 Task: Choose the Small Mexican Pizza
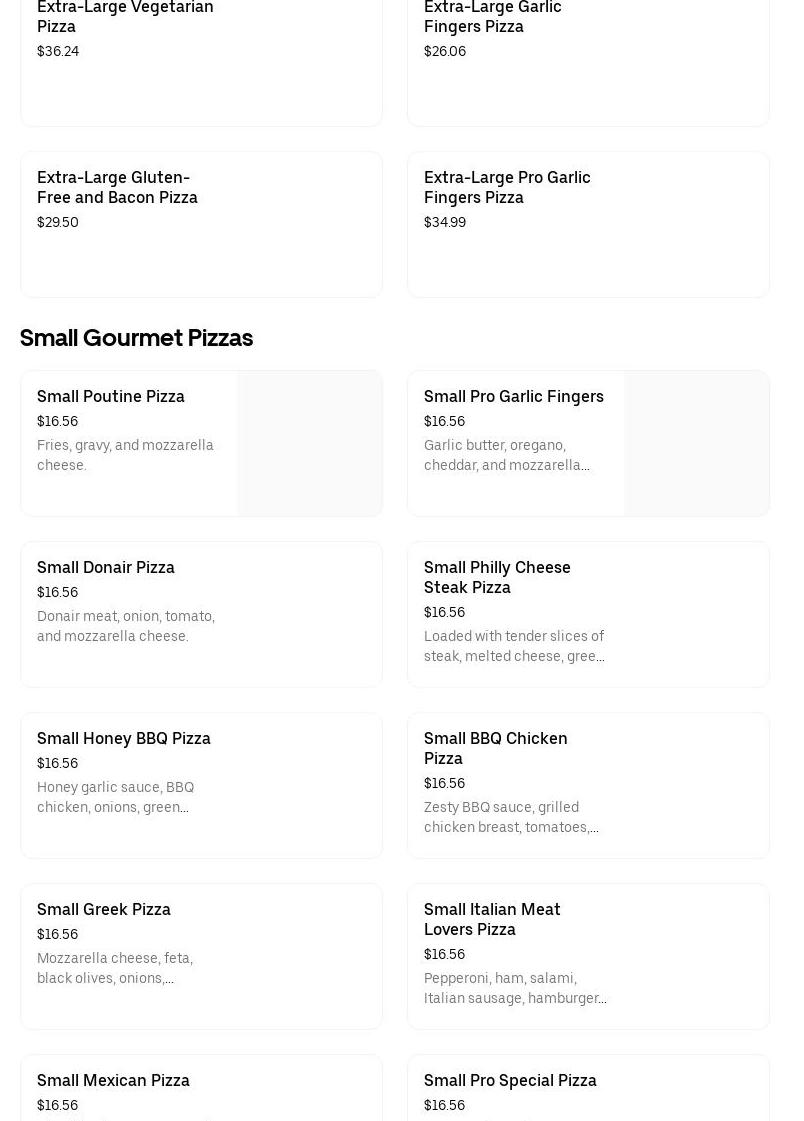pos(113,1080)
